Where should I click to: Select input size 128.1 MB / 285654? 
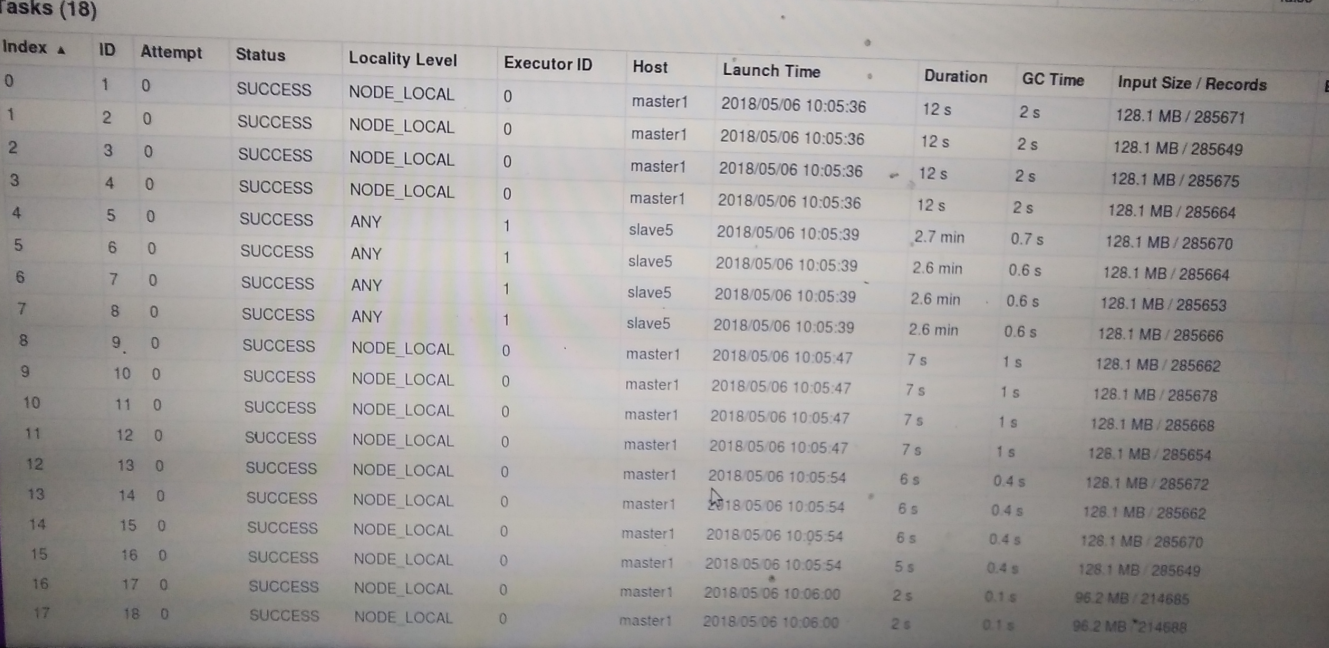pos(1149,454)
